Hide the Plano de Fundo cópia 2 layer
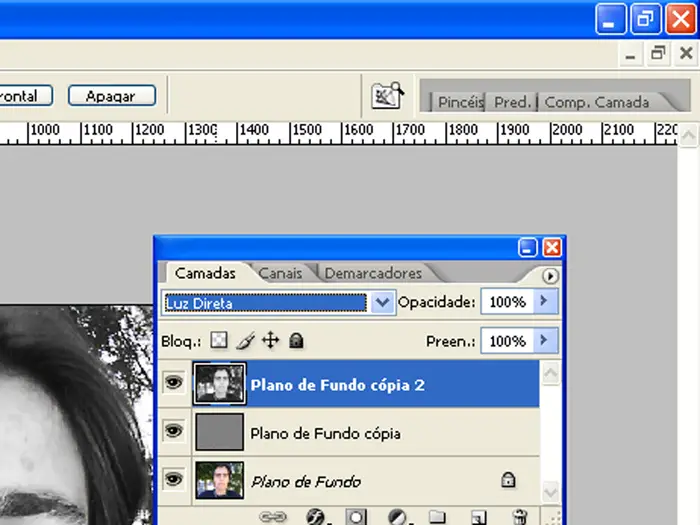Screen dimensions: 700x525 pos(174,384)
